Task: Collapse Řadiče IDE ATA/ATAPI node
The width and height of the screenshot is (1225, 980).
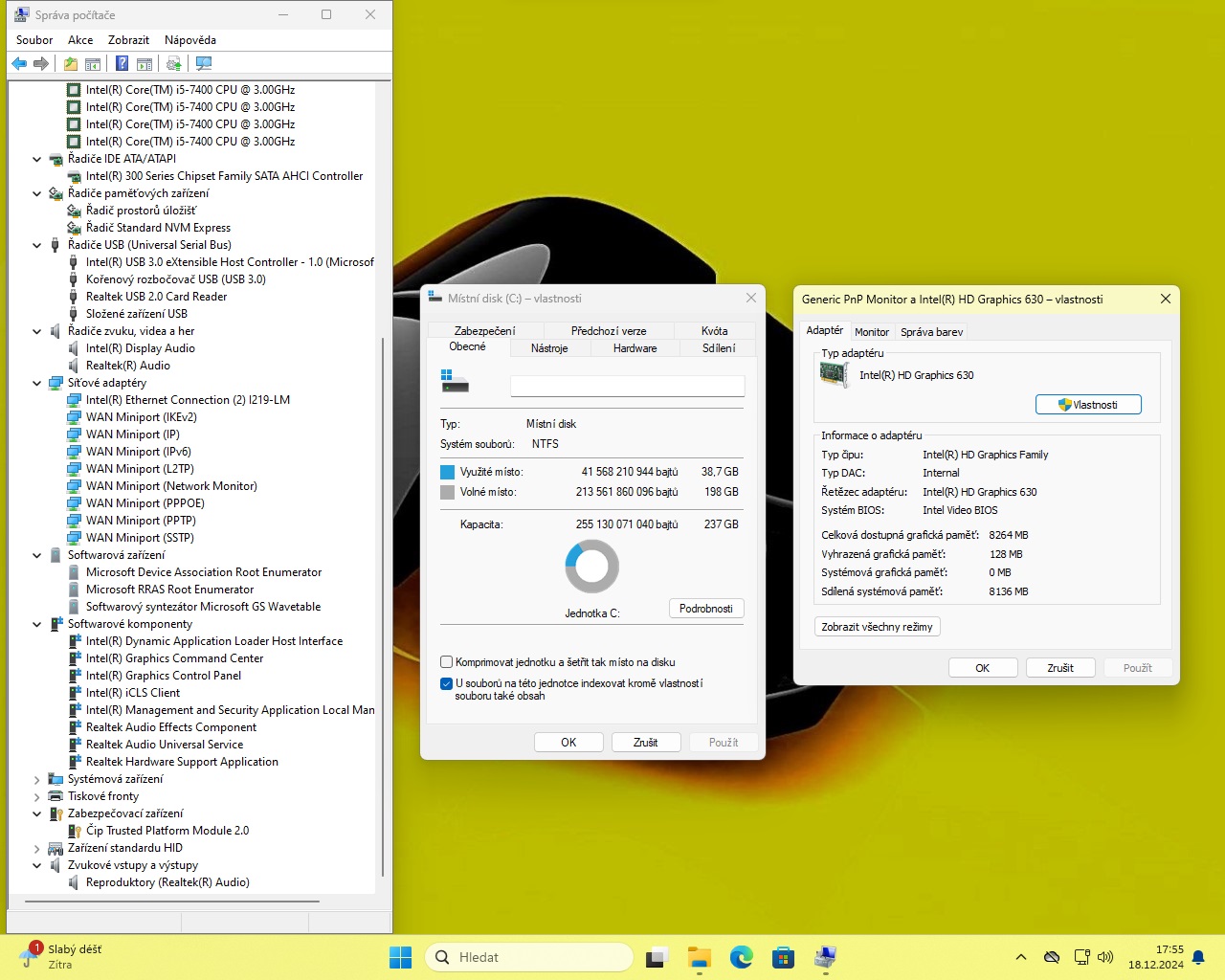Action: tap(37, 159)
